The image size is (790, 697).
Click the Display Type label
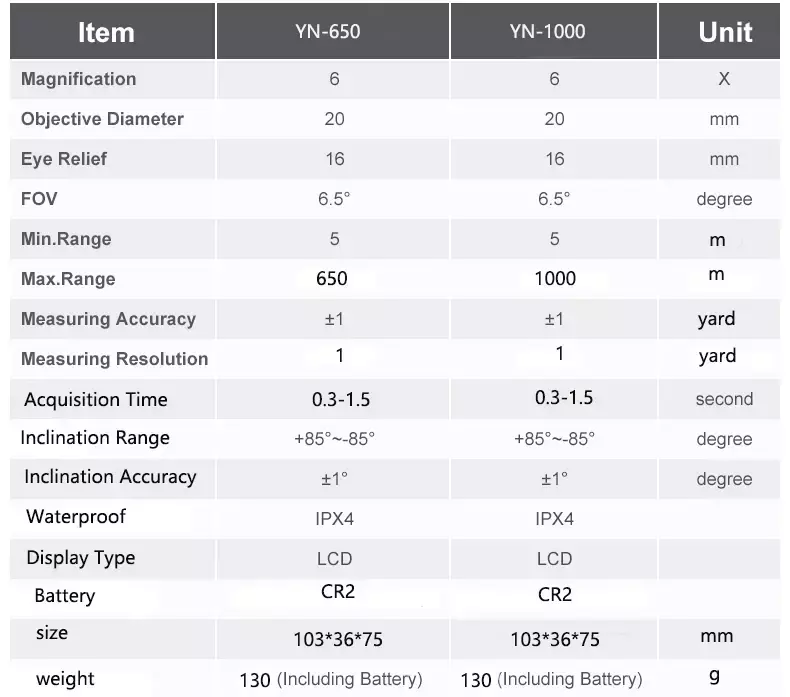81,558
